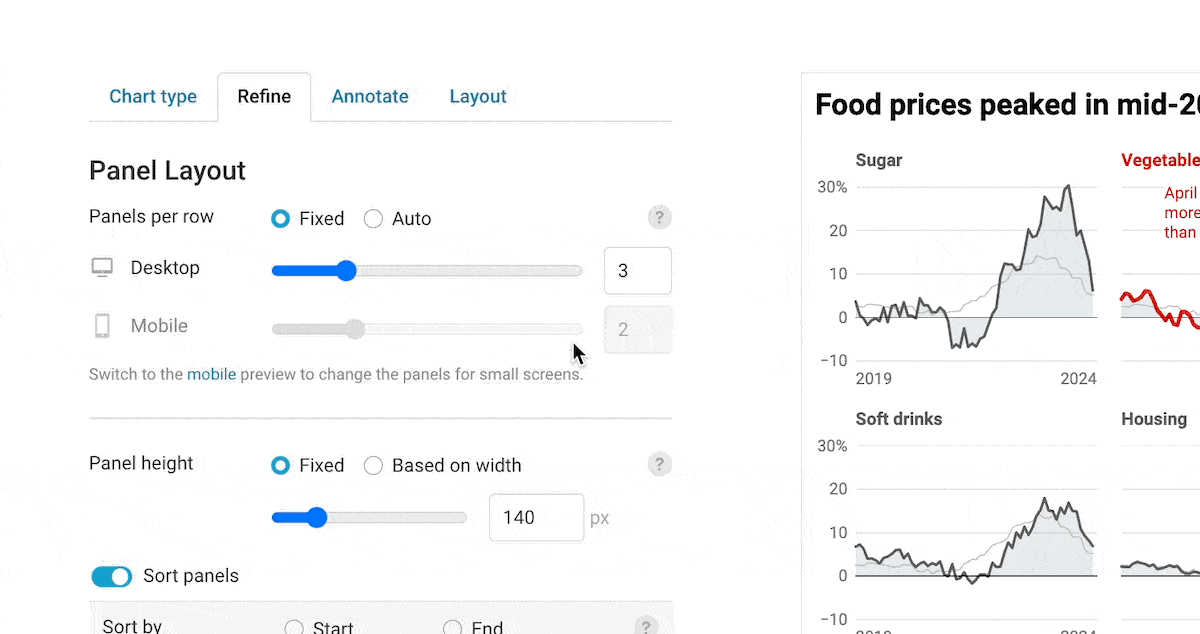Image resolution: width=1200 pixels, height=634 pixels.
Task: Toggle the Sort panels switch
Action: tap(112, 576)
